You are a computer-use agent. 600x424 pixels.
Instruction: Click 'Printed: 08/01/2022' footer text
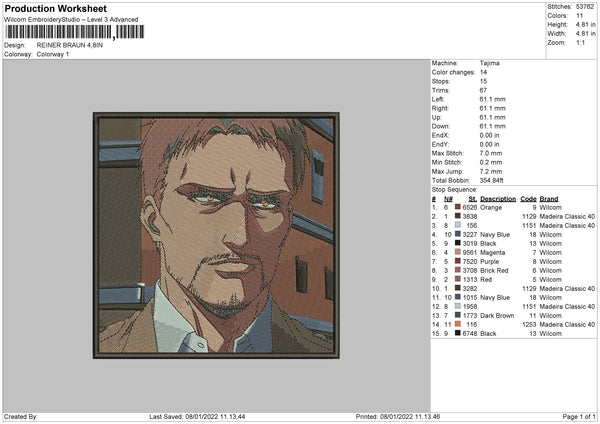click(x=383, y=417)
